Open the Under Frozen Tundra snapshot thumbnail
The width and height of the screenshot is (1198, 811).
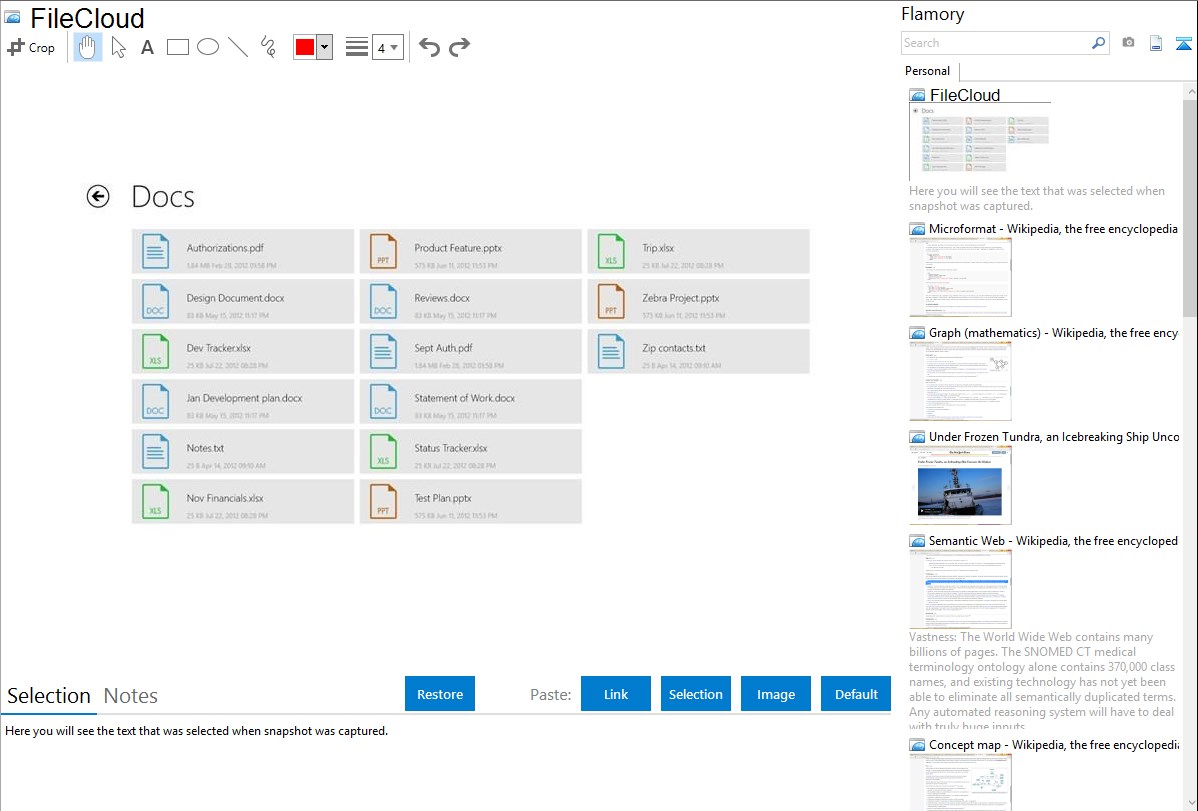960,485
